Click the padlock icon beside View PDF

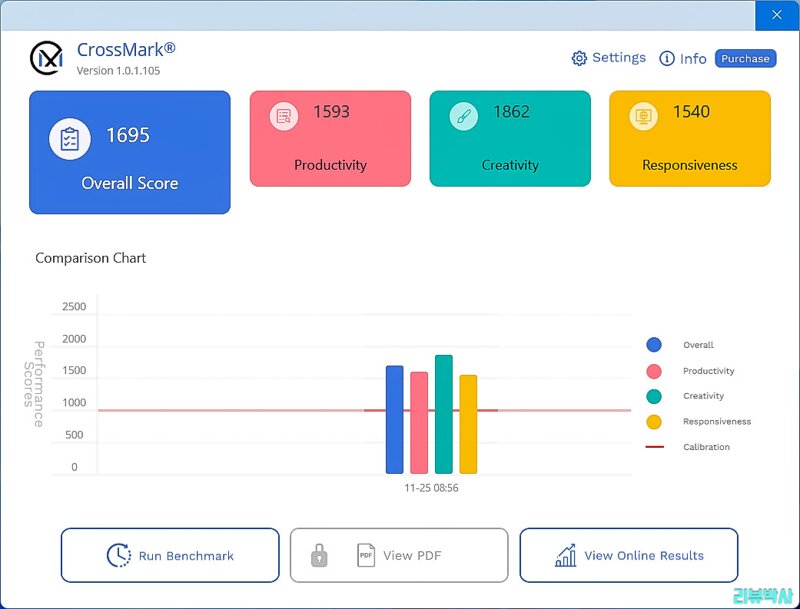pos(319,555)
